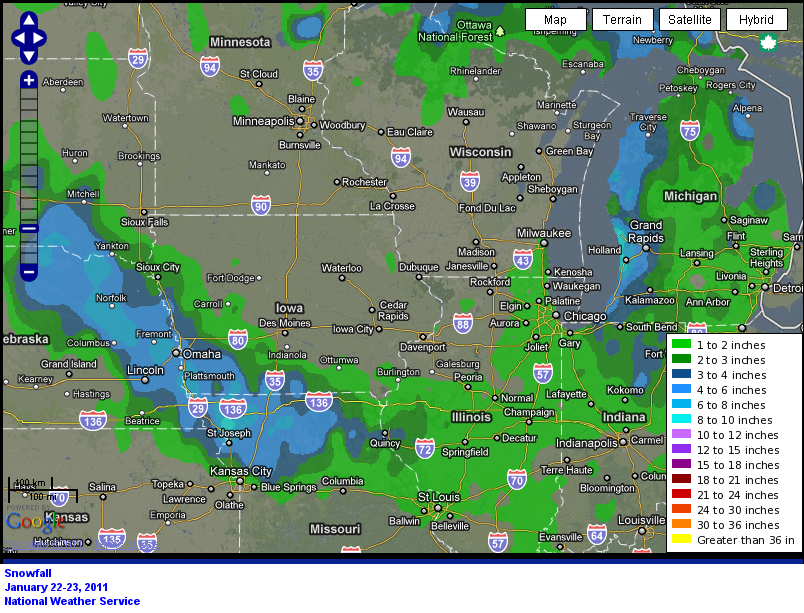
Task: Open the Google logo link
Action: pos(35,522)
